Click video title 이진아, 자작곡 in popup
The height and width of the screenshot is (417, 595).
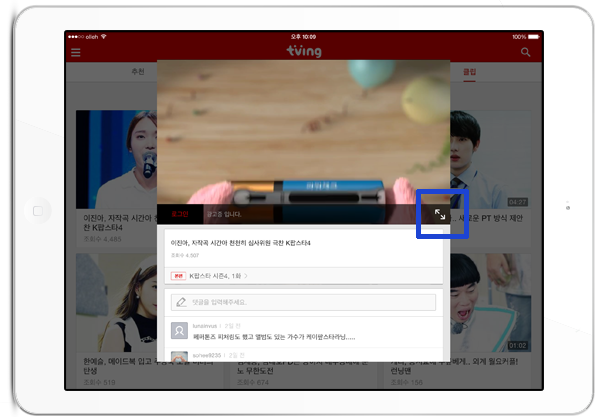click(241, 243)
